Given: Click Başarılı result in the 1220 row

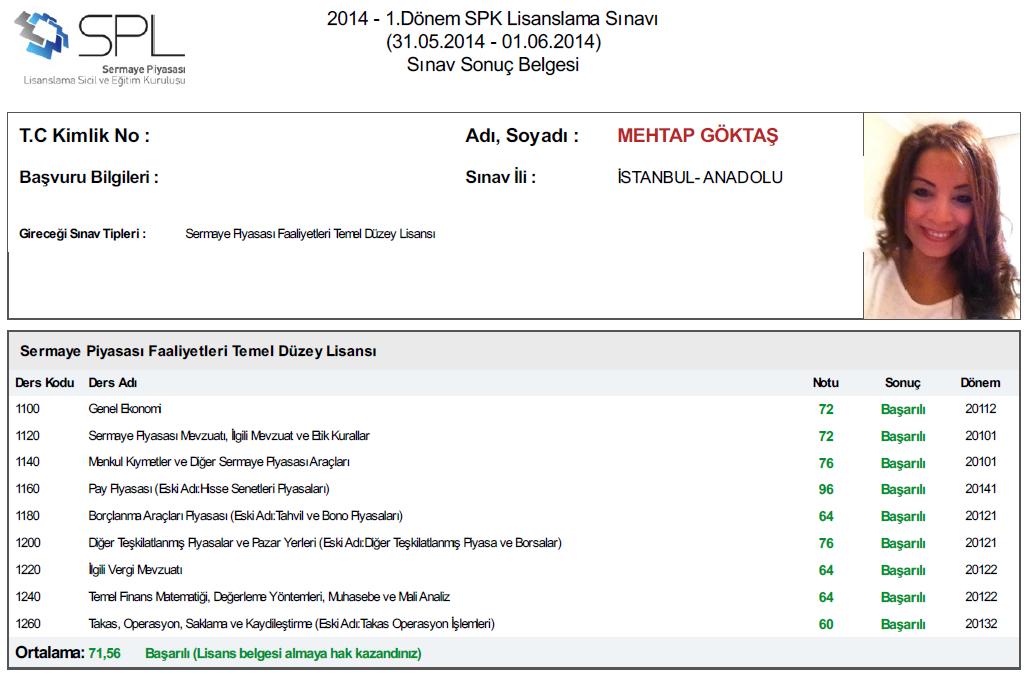Looking at the screenshot, I should pos(903,570).
